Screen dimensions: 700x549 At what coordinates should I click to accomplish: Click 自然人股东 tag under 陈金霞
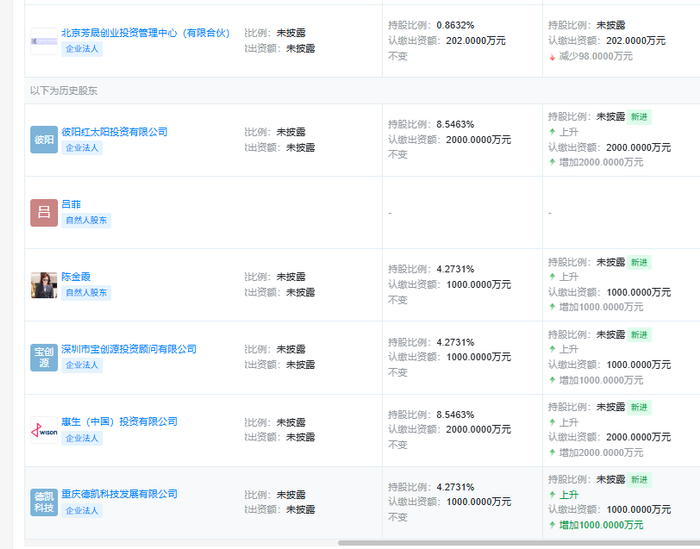(86, 293)
